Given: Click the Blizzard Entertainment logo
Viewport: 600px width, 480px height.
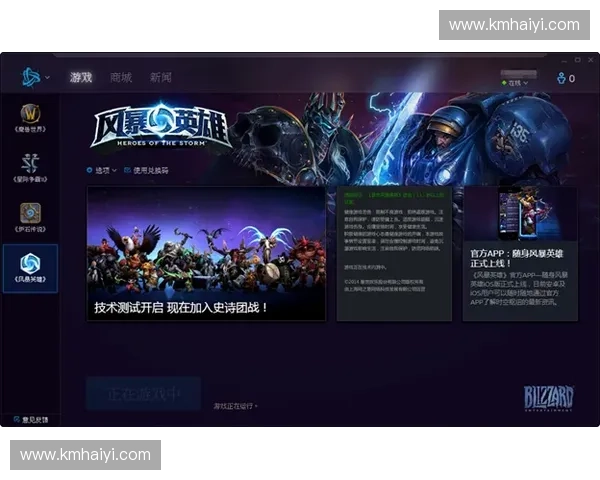Looking at the screenshot, I should pos(548,397).
